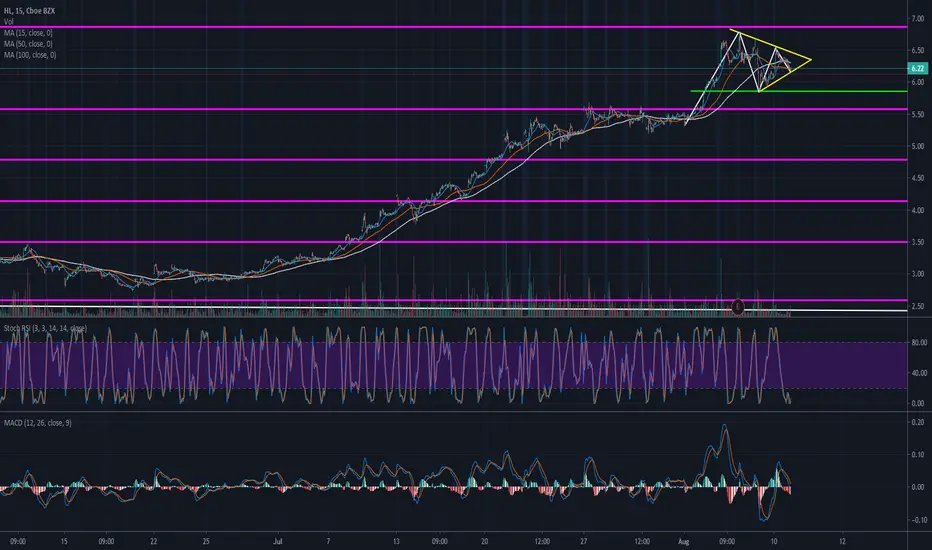Select the yellow triangle pattern drawing
This screenshot has width=932, height=550.
pos(770,61)
